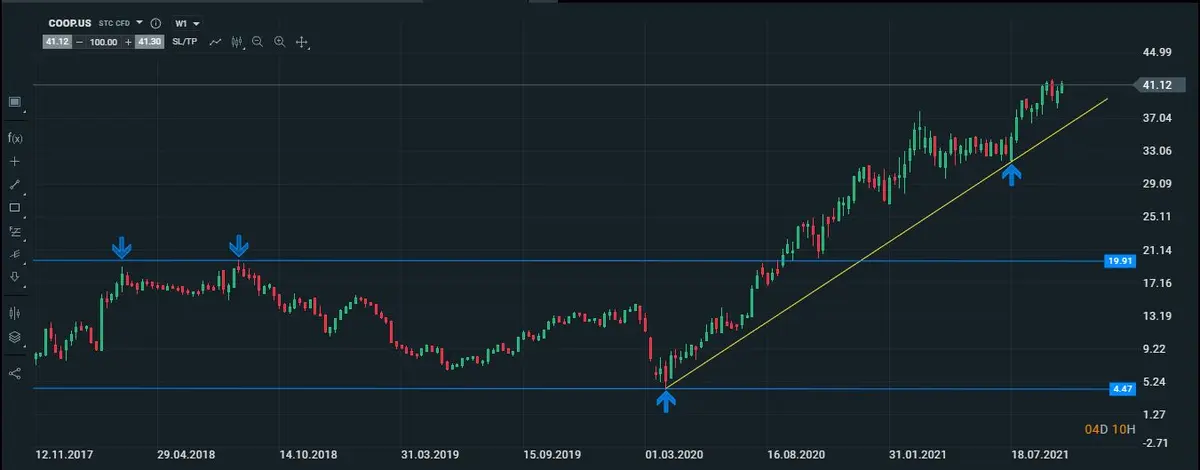This screenshot has width=1200, height=470.
Task: Open the f(x) indicators menu
Action: click(x=15, y=138)
